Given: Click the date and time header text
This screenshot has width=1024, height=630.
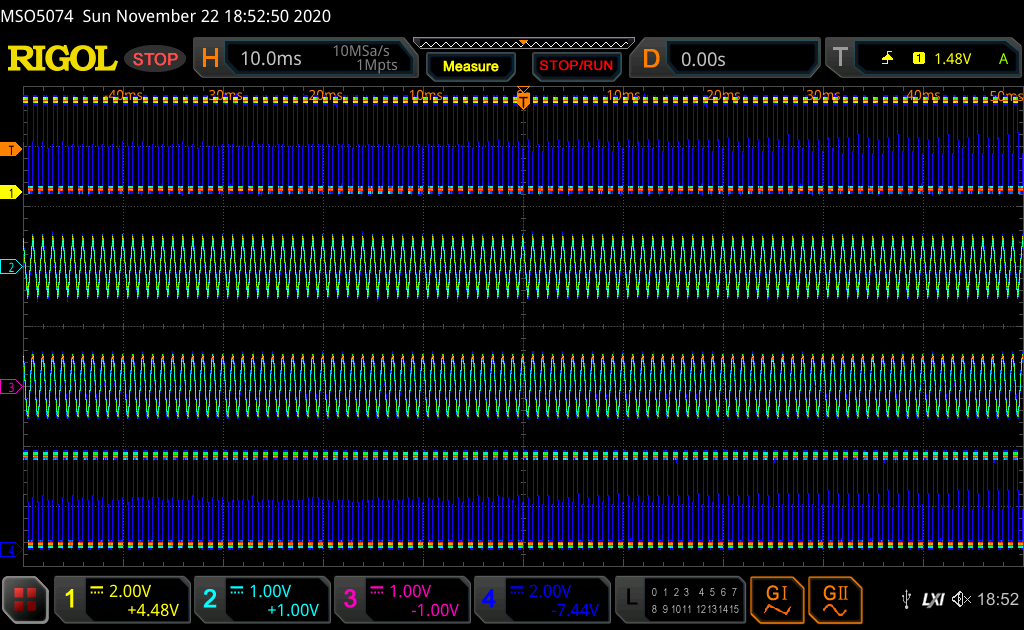Looking at the screenshot, I should tap(206, 16).
